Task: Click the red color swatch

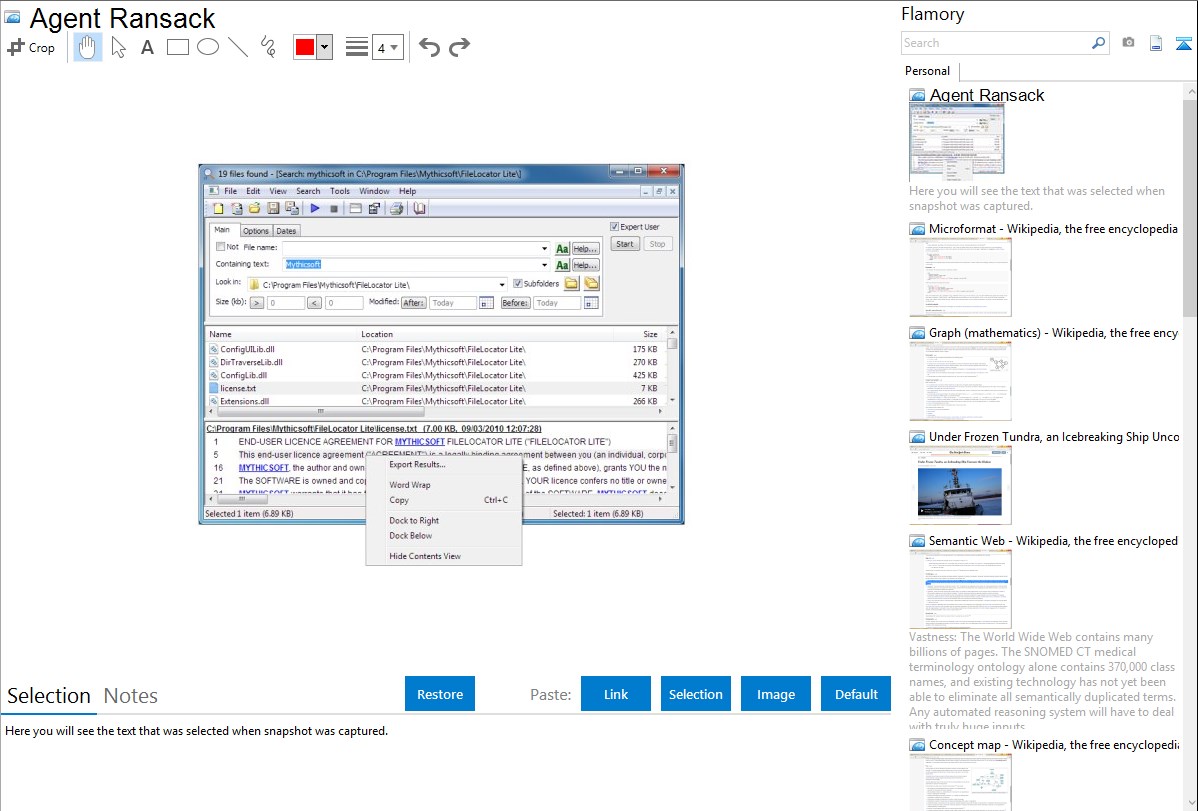Action: (x=305, y=47)
